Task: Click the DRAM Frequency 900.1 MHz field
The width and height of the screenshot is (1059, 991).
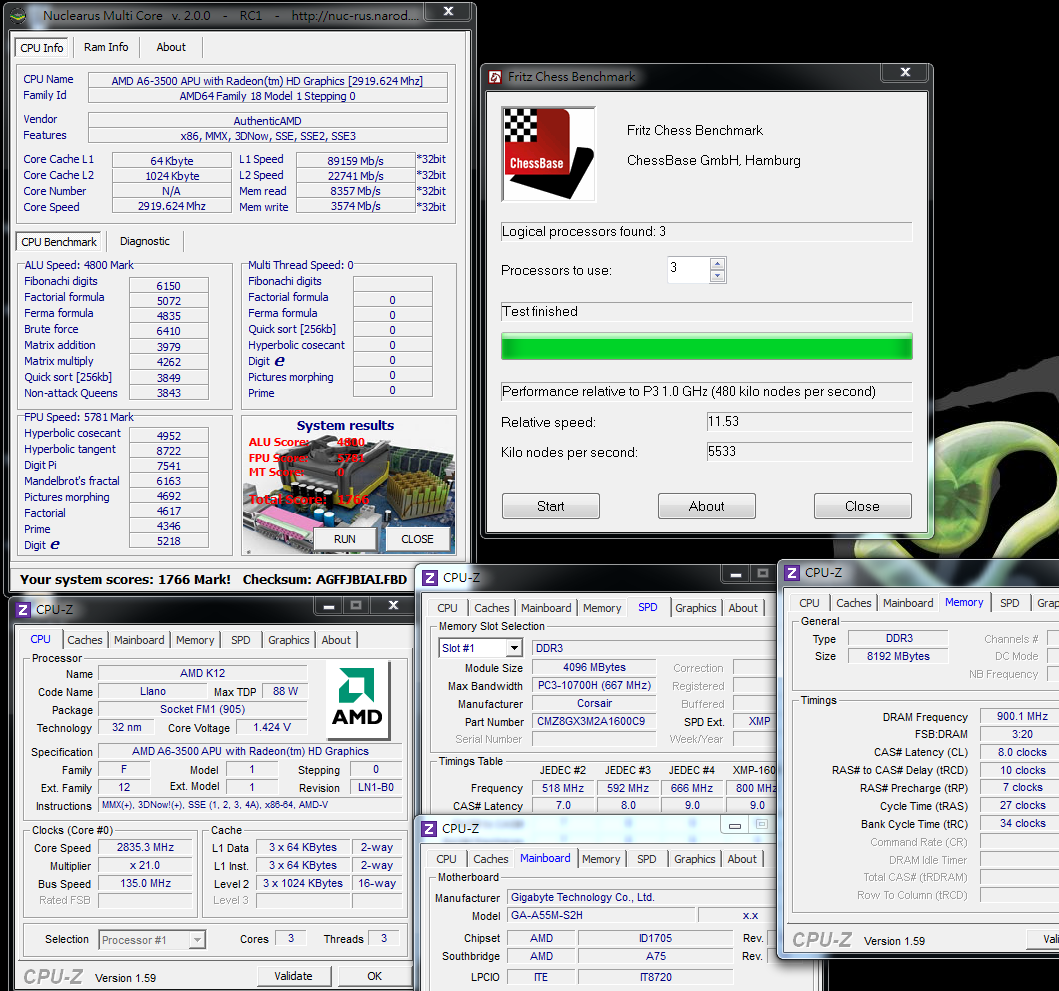Action: pyautogui.click(x=1022, y=716)
